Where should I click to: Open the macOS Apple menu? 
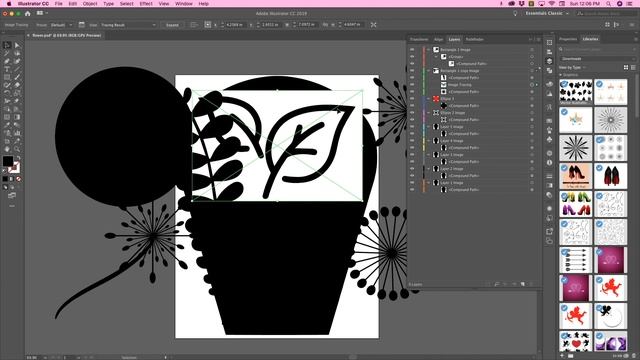point(9,4)
